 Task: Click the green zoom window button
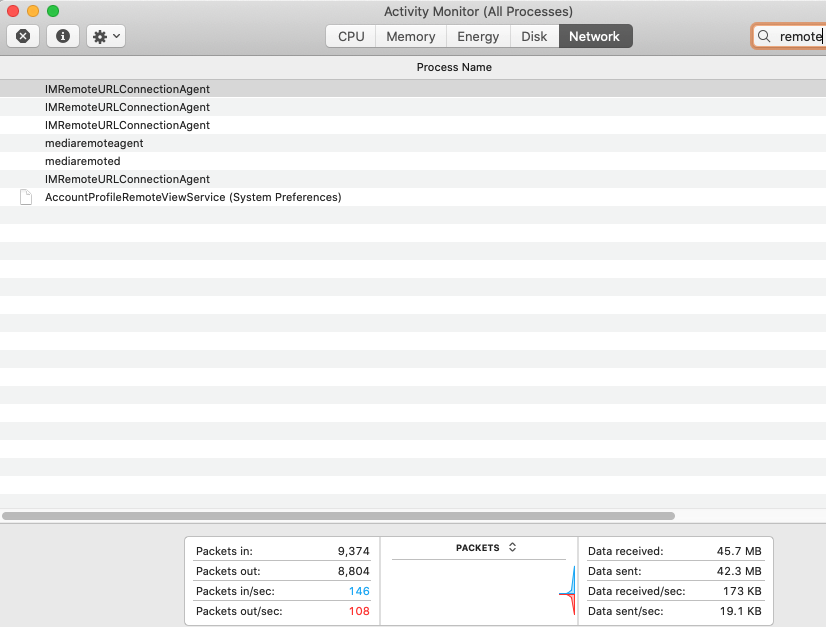coord(53,11)
